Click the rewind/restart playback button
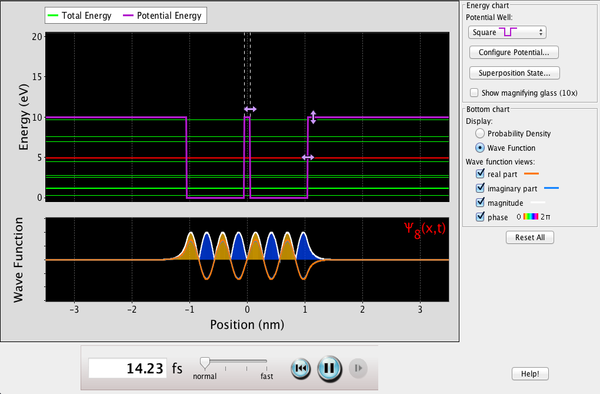600x394 pixels. [301, 368]
